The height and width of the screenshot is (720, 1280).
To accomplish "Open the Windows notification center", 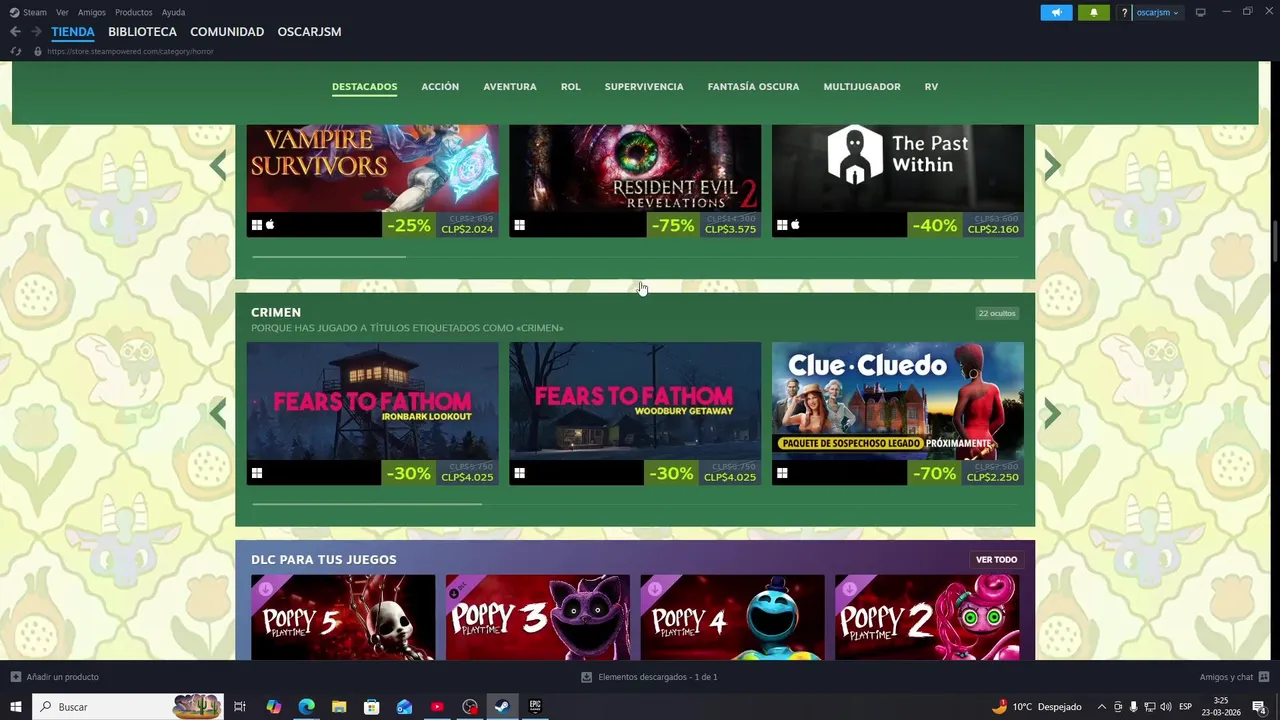I will pyautogui.click(x=1259, y=707).
